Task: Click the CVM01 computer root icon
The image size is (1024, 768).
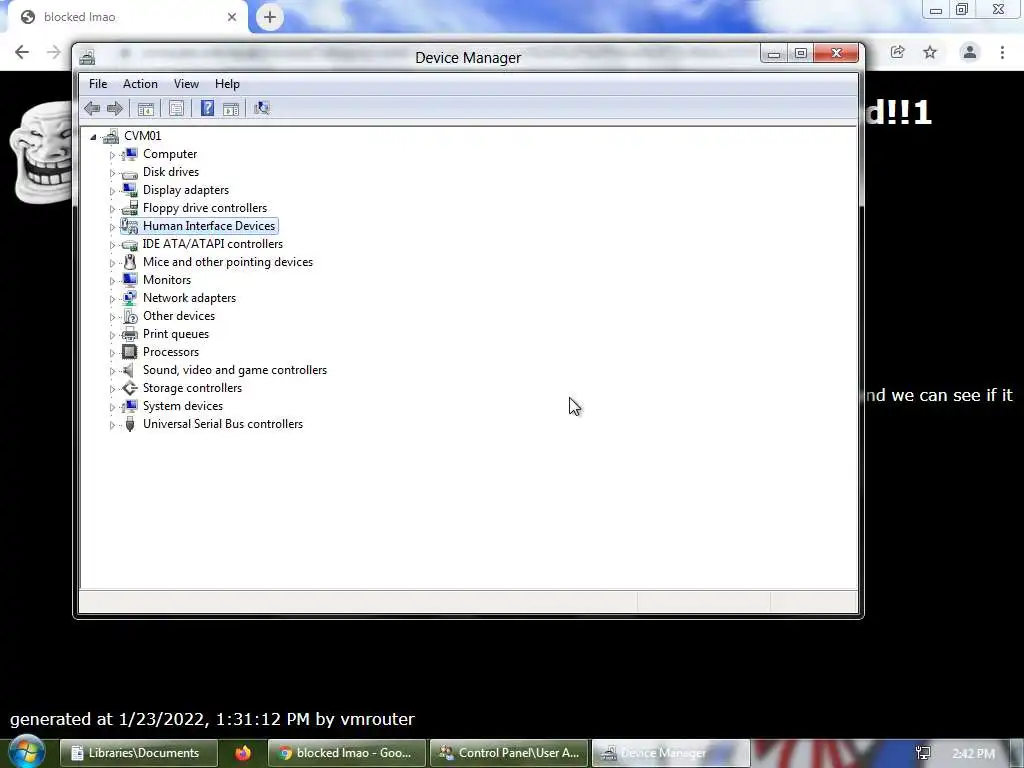Action: point(111,136)
